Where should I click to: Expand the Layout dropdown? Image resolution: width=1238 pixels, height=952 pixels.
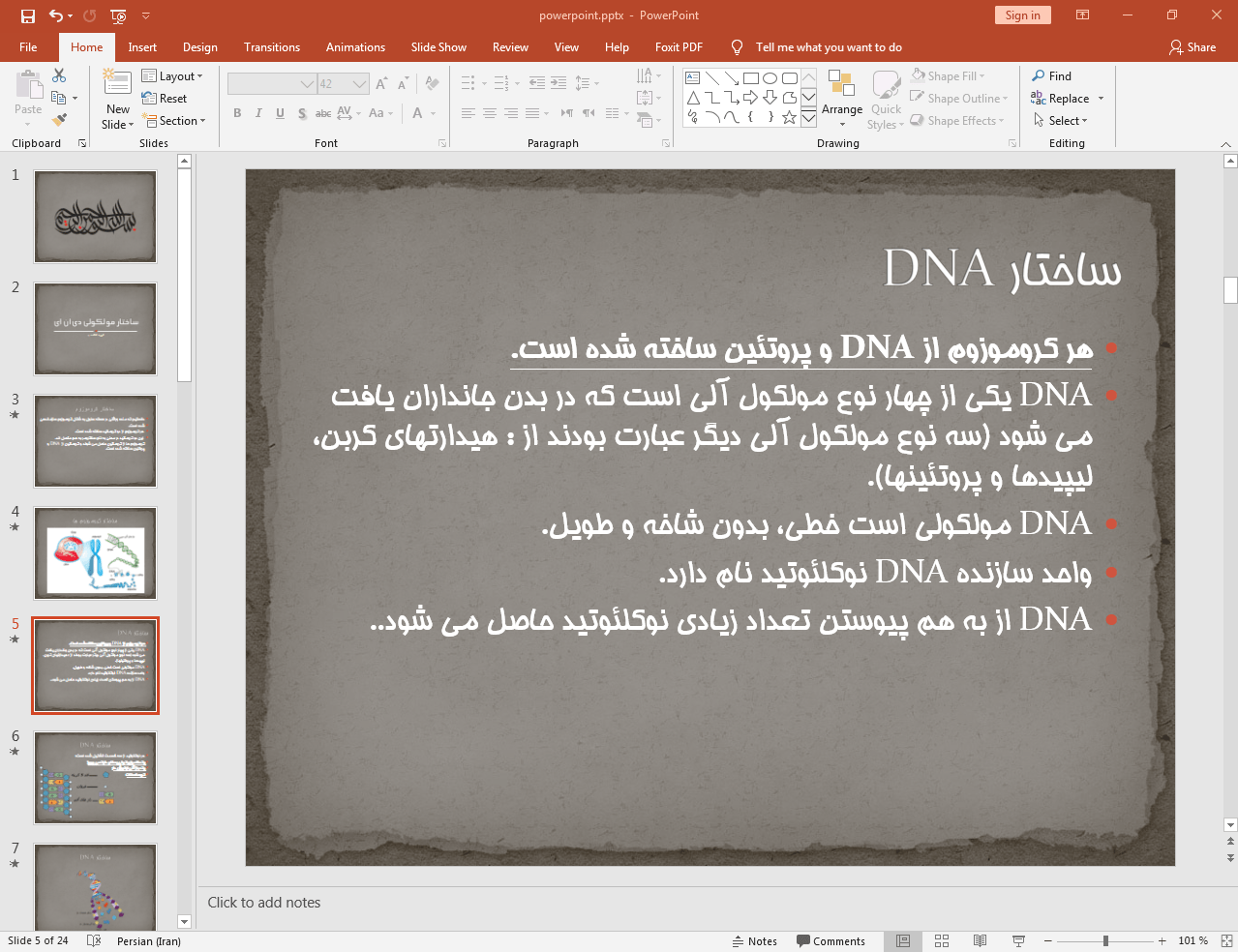pyautogui.click(x=172, y=76)
